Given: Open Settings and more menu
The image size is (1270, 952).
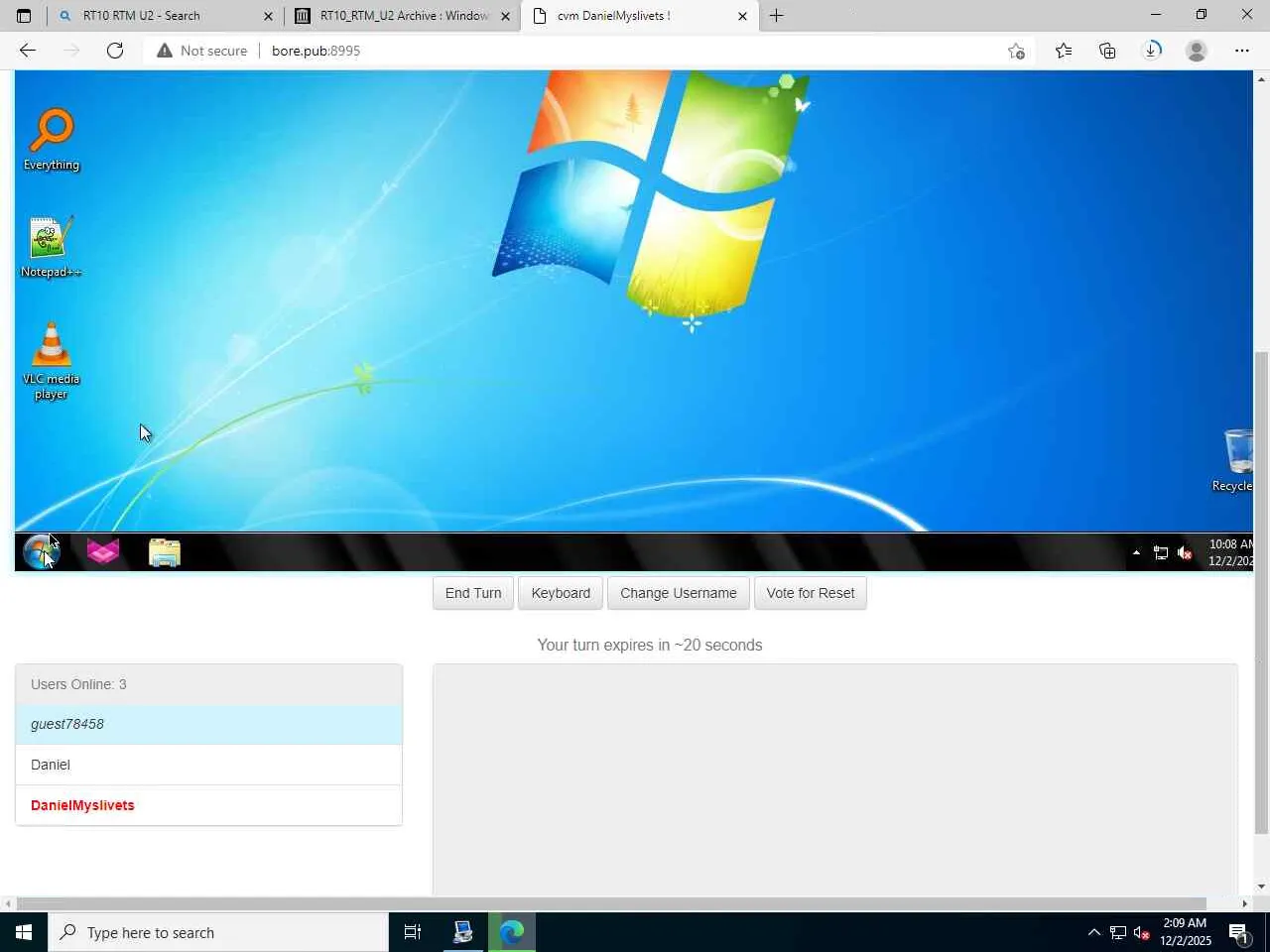Looking at the screenshot, I should coord(1242,51).
